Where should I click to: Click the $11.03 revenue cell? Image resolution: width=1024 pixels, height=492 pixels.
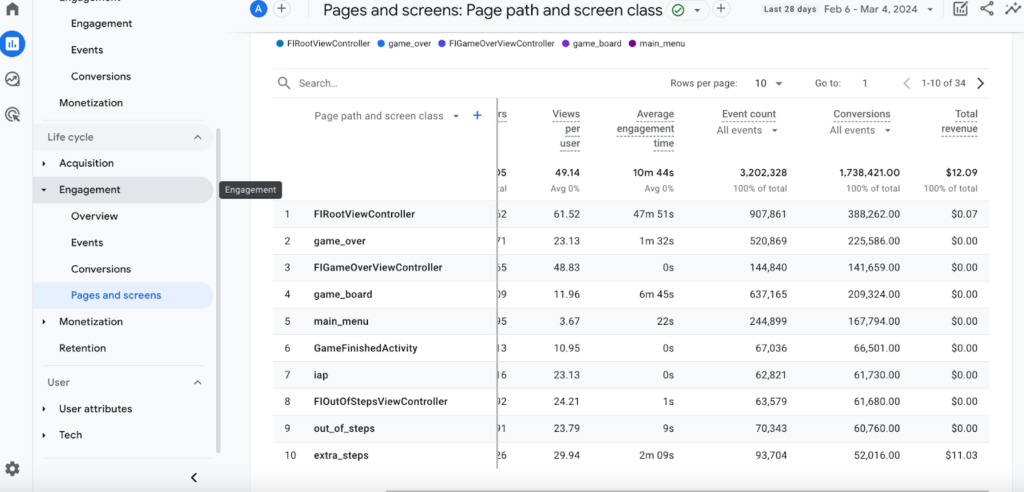click(963, 455)
